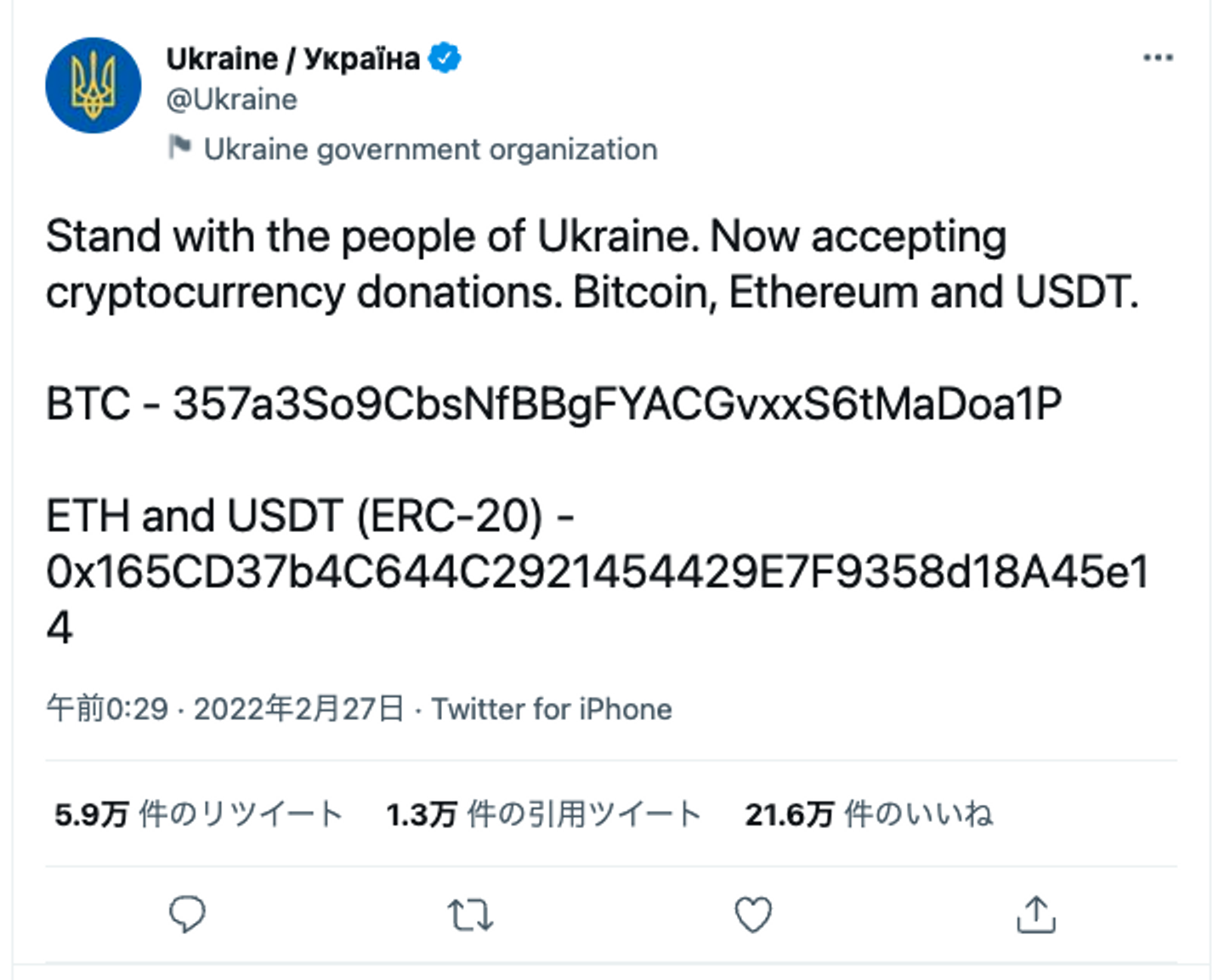
Task: Click the Twitter for iPhone source link
Action: [552, 709]
